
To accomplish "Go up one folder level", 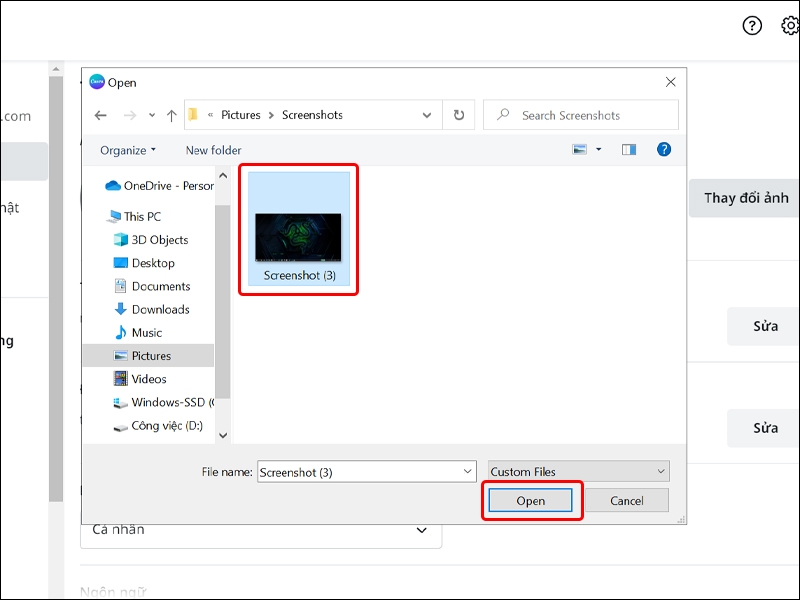I will [x=171, y=115].
